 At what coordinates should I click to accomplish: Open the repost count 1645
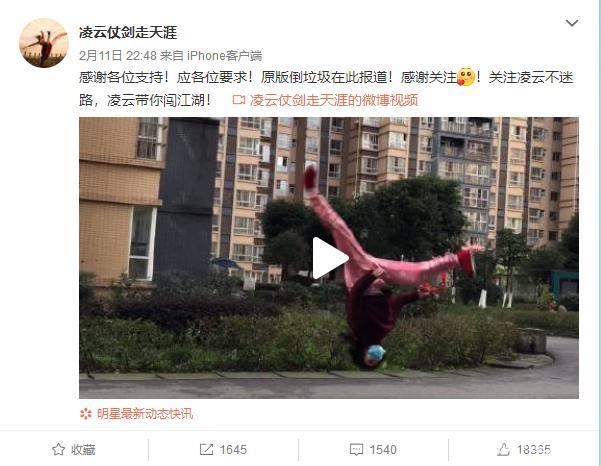coord(233,450)
